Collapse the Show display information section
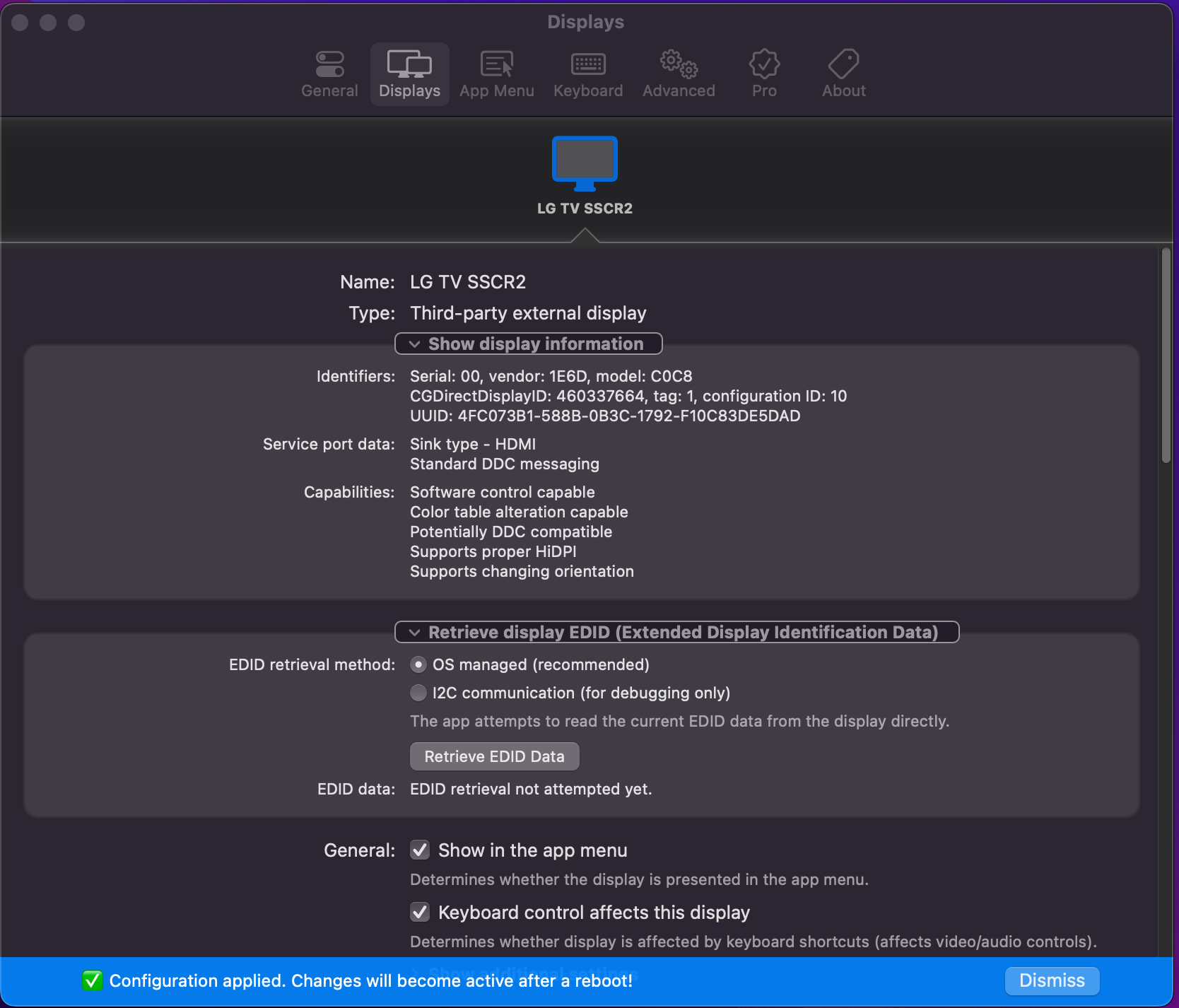 pyautogui.click(x=528, y=344)
